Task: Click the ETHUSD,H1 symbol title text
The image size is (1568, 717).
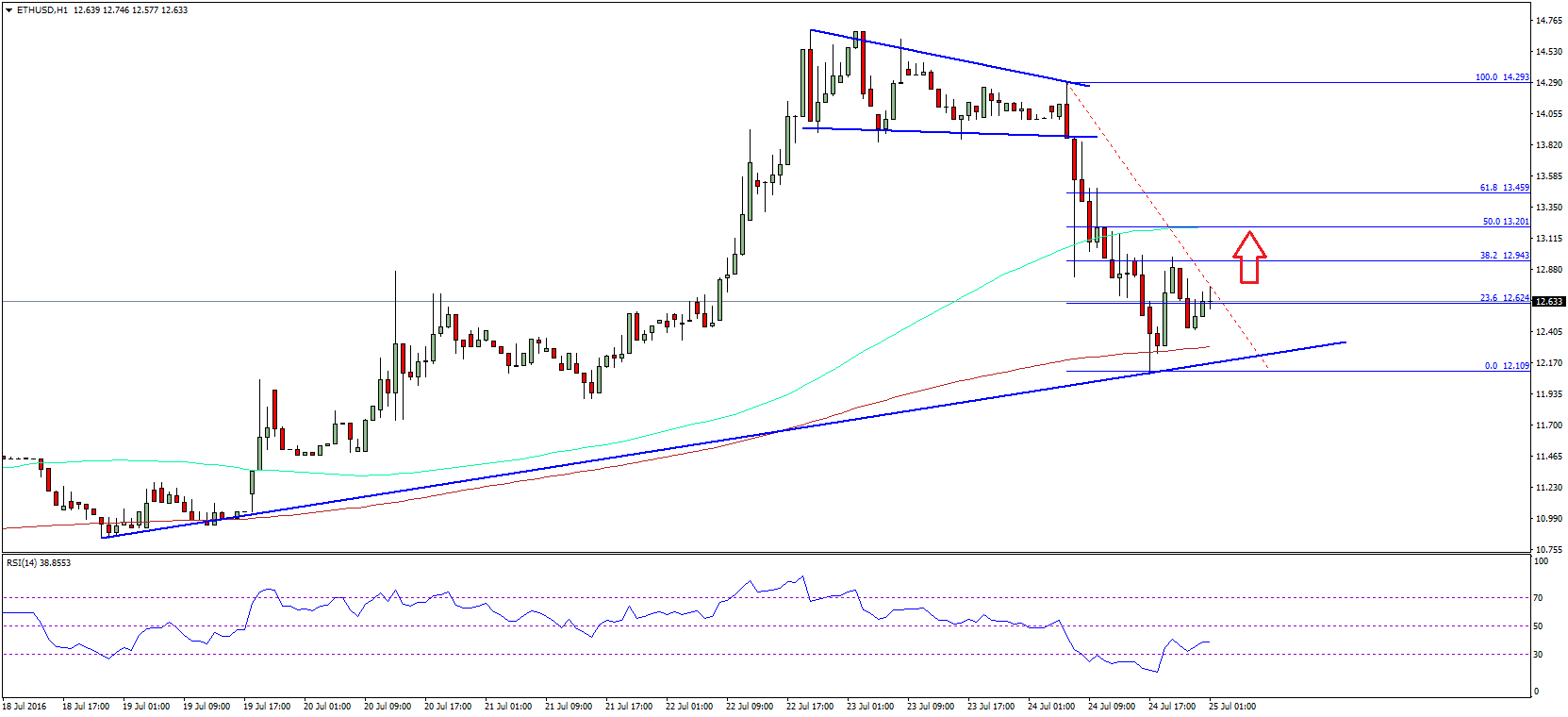Action: (41, 10)
